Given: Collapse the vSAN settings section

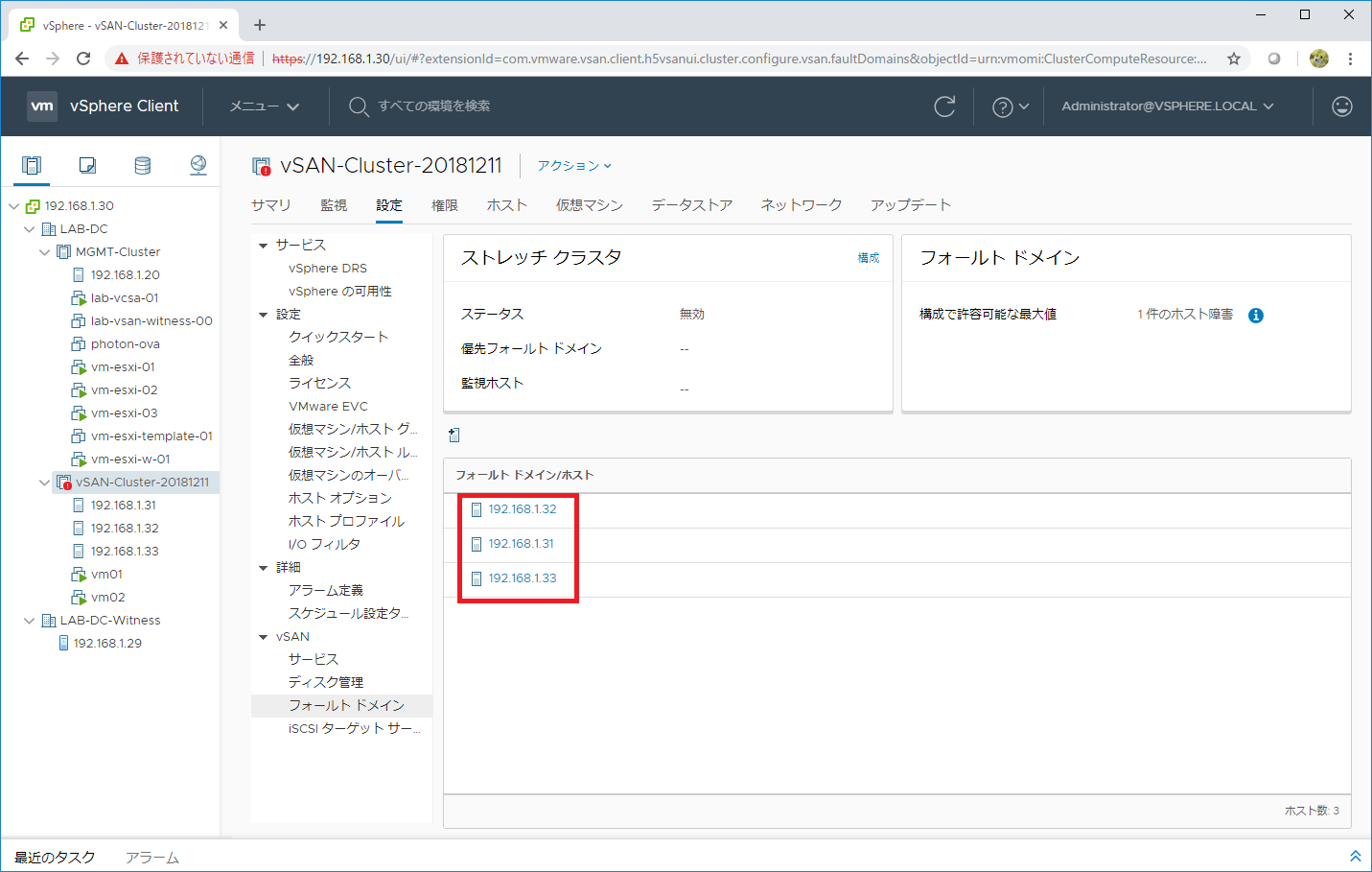Looking at the screenshot, I should pyautogui.click(x=263, y=637).
